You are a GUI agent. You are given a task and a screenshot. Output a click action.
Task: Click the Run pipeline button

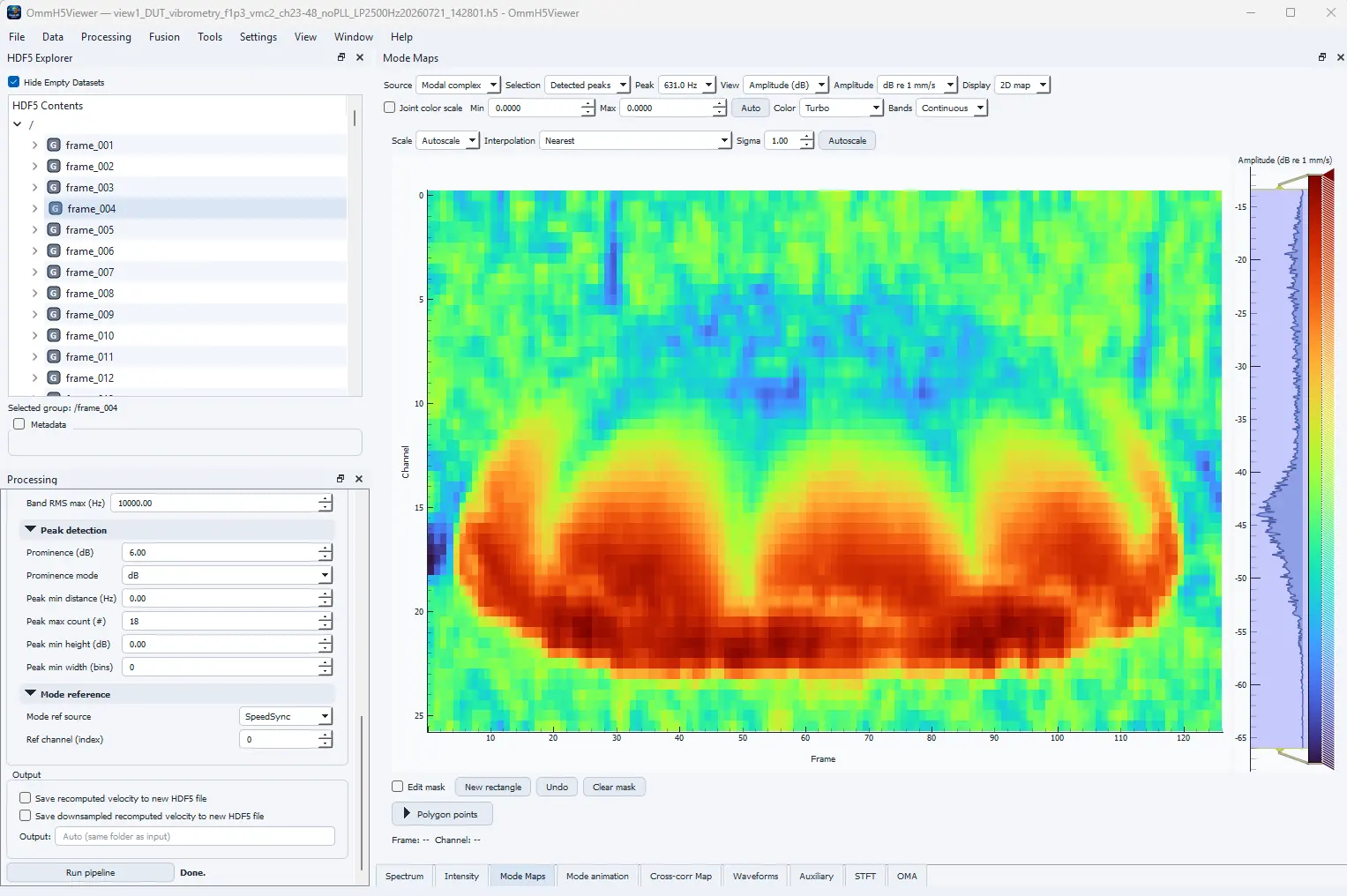pyautogui.click(x=90, y=872)
